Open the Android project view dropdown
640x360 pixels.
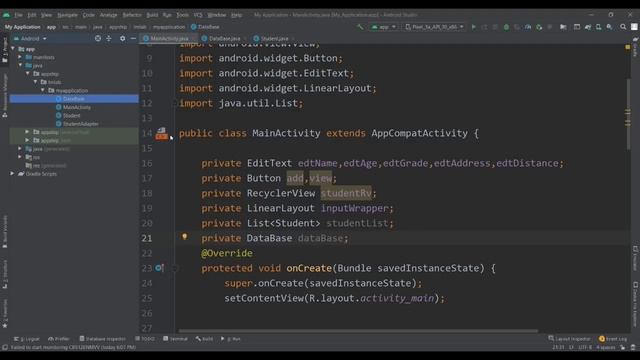click(x=30, y=38)
